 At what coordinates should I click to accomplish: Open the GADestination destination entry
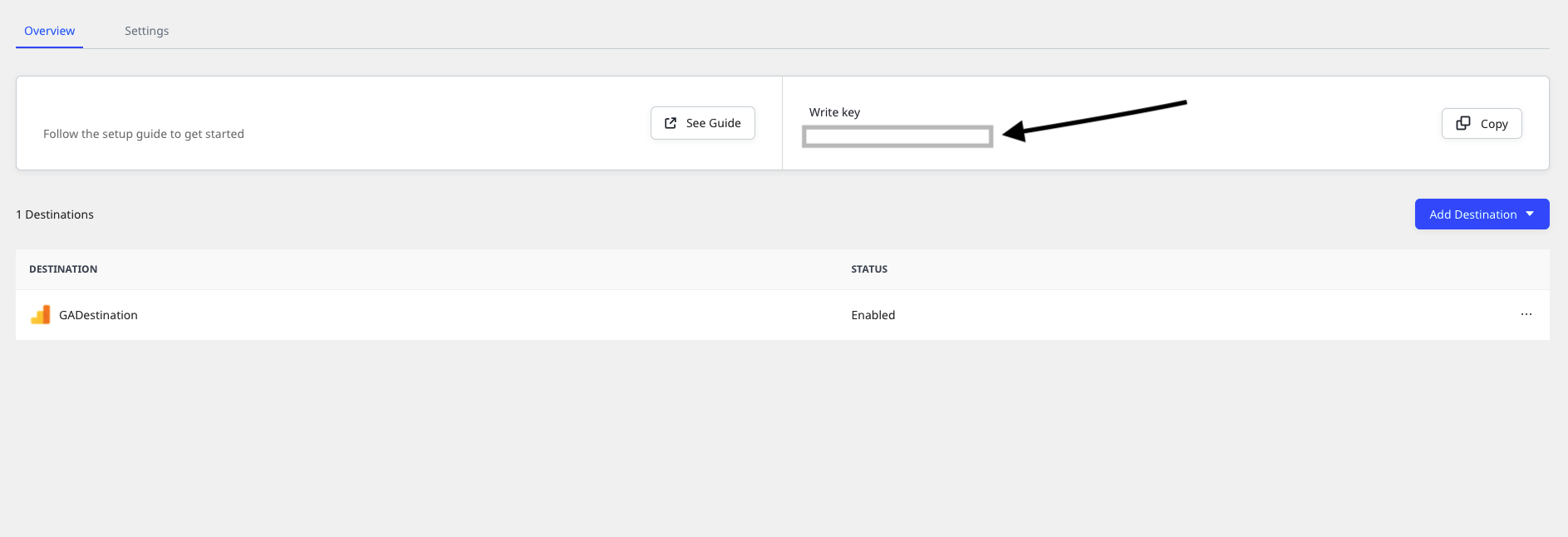click(x=98, y=315)
